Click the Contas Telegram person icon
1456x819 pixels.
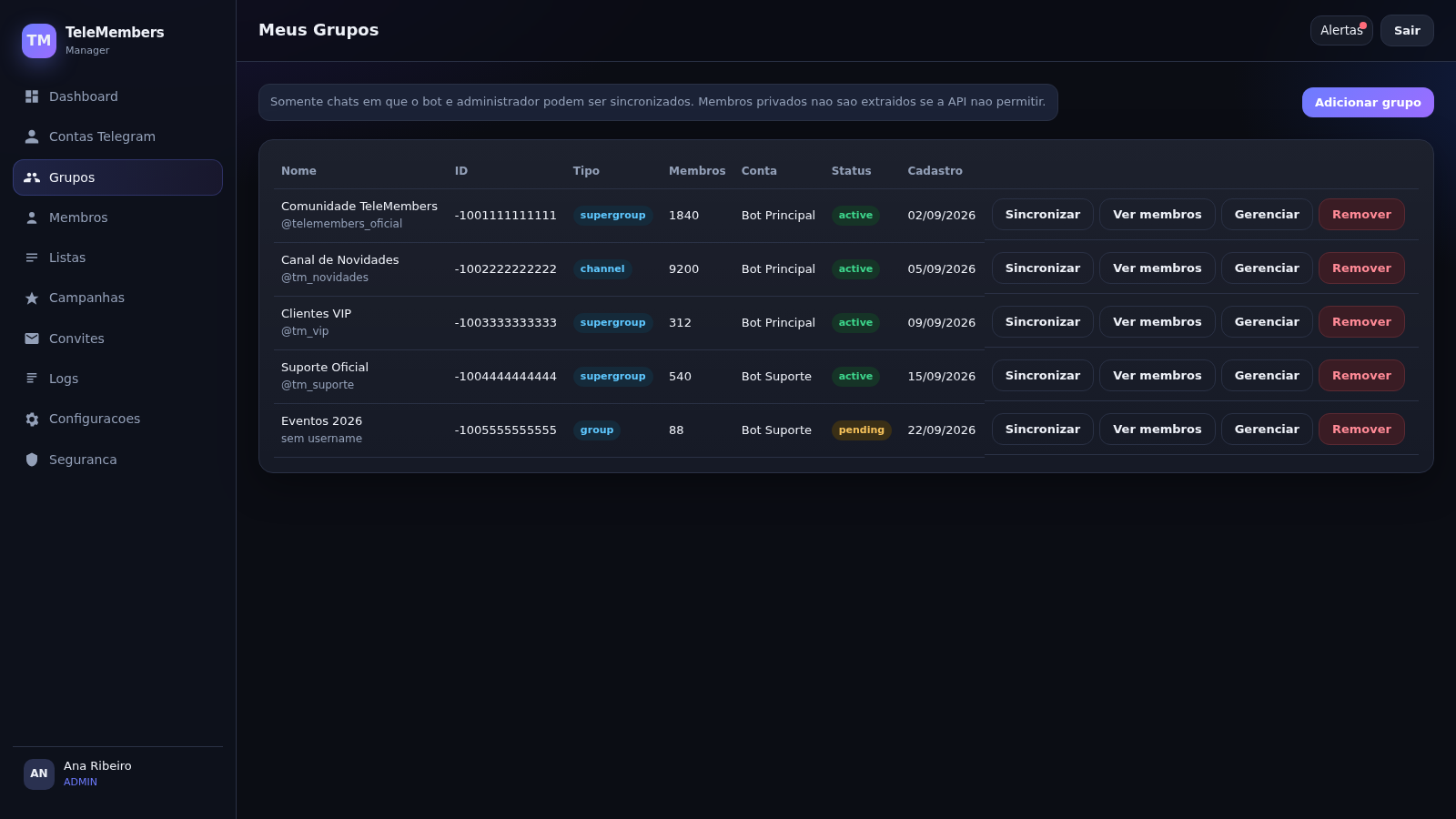coord(32,136)
